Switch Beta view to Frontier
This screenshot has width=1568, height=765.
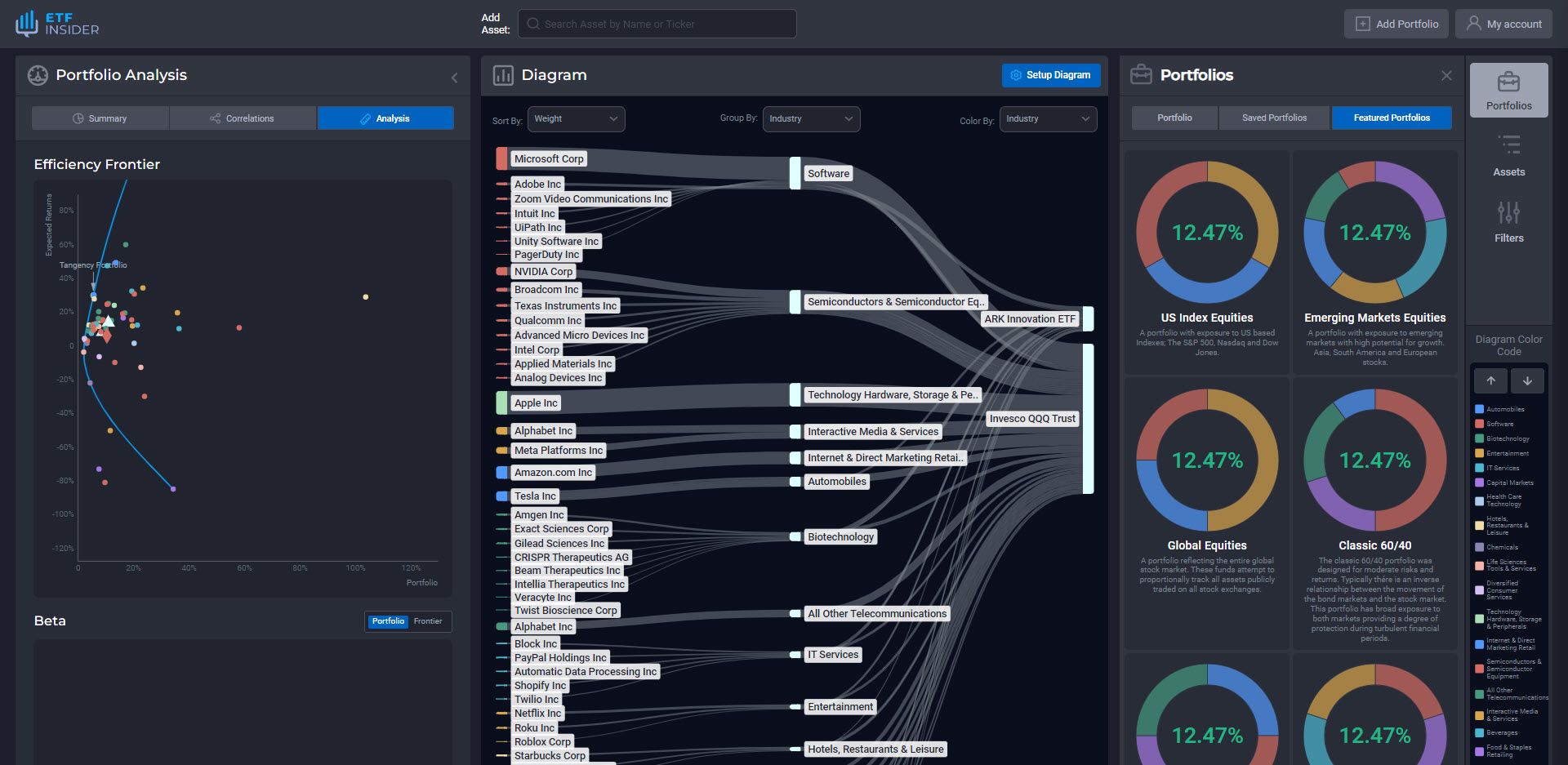428,621
